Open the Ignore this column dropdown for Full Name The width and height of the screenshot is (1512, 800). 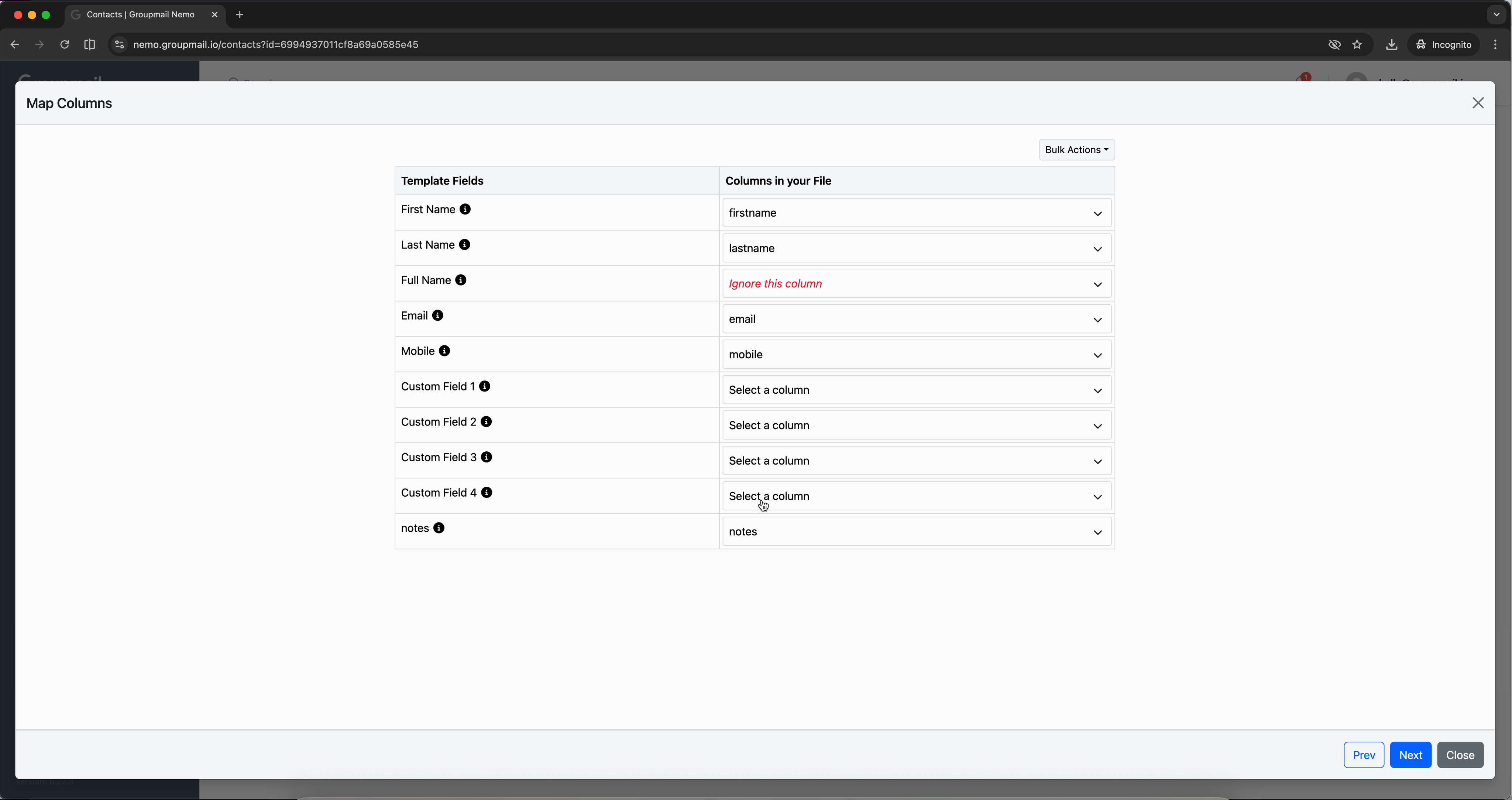click(916, 283)
